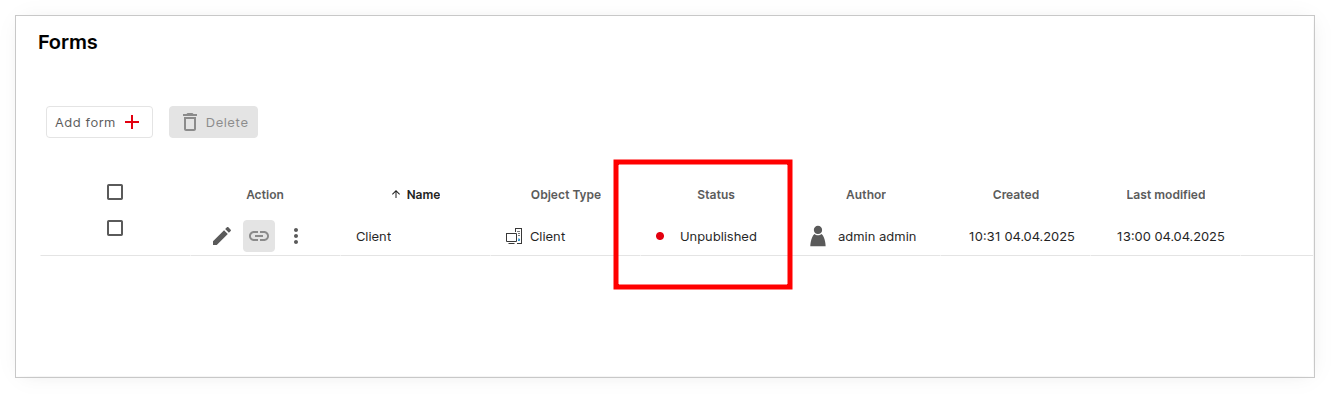Sort table by Name column header
The image size is (1331, 394).
423,195
